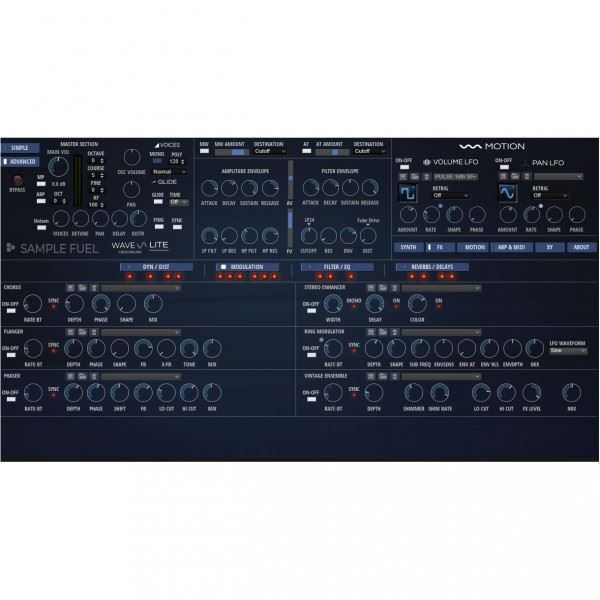
Task: Toggle the Phaser ON-OFF switch
Action: pos(11,399)
